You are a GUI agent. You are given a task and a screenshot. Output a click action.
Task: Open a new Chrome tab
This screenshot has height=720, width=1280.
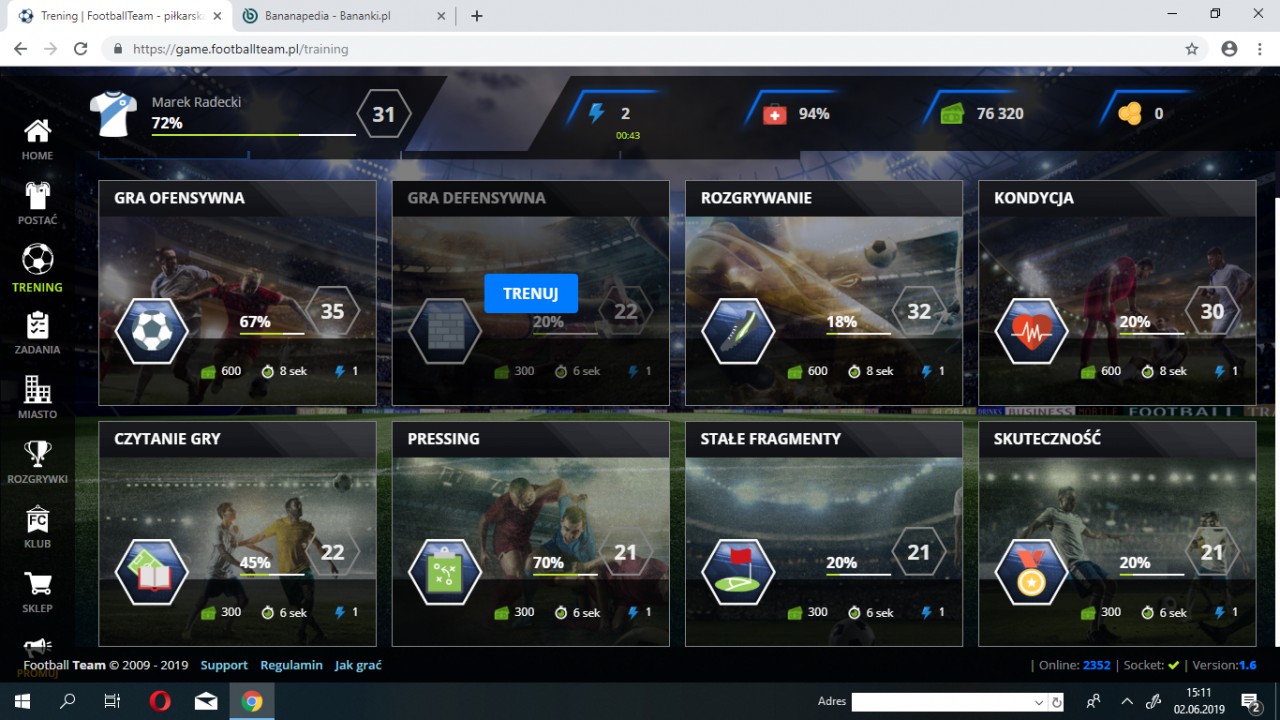pos(477,16)
